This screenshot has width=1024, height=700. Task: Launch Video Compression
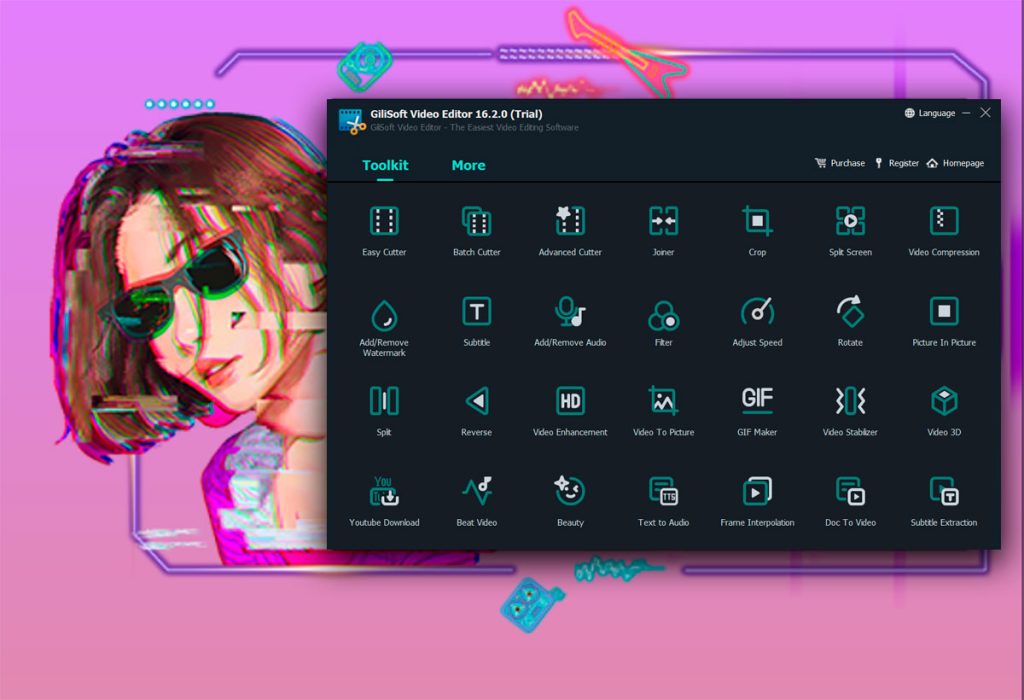[x=944, y=231]
